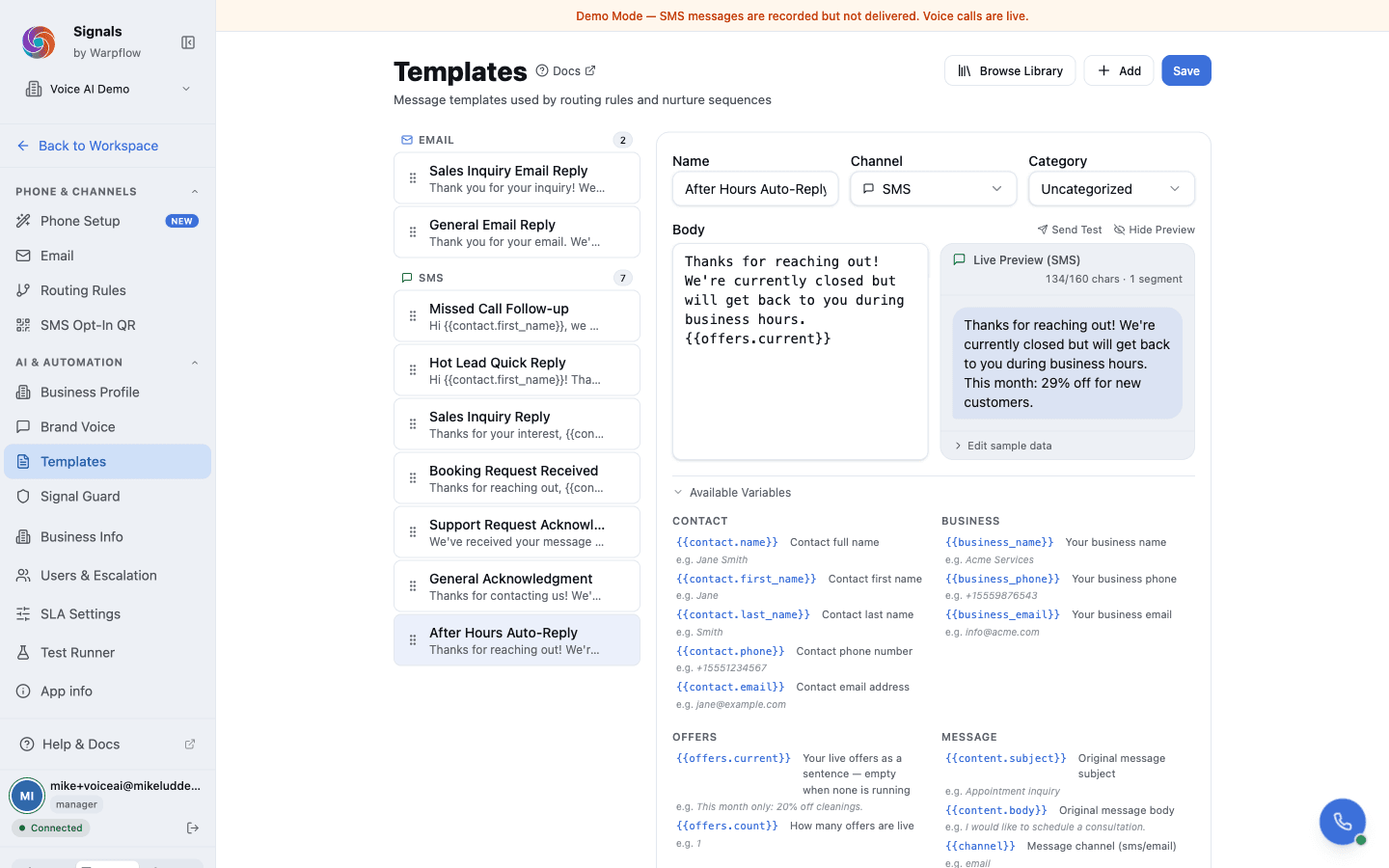Insert the {{contact.first_name}} variable

(x=746, y=579)
